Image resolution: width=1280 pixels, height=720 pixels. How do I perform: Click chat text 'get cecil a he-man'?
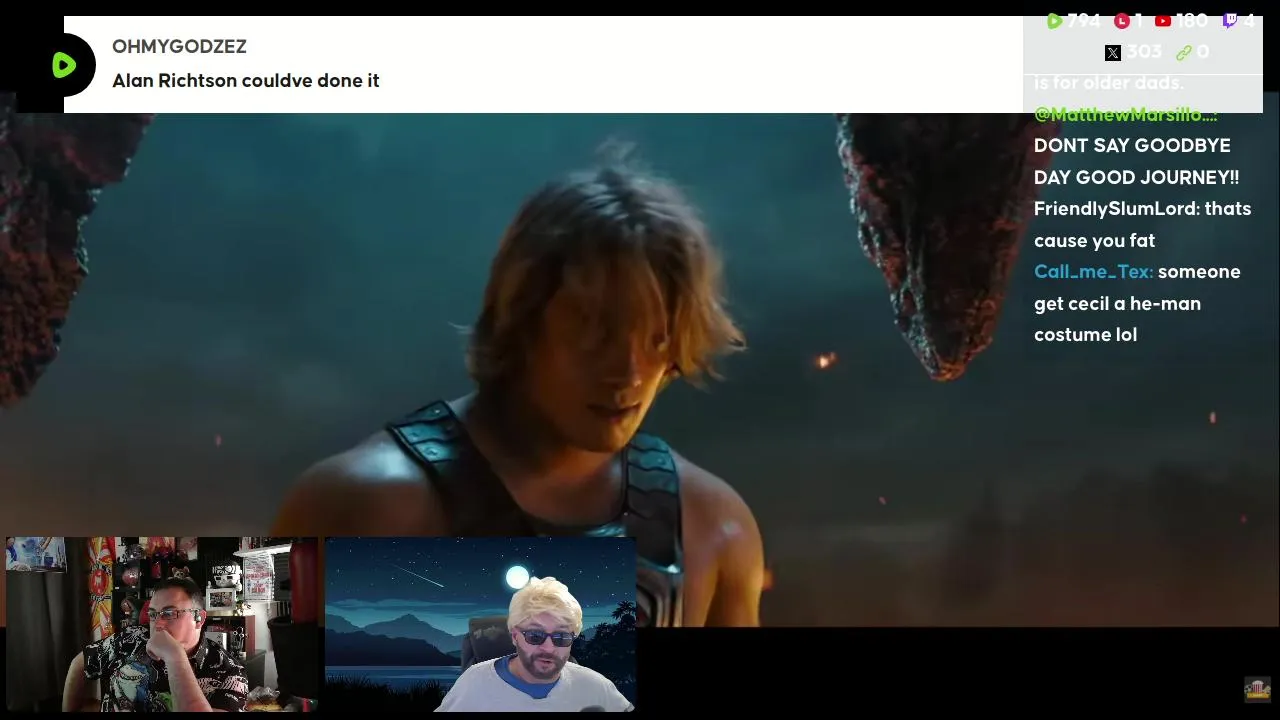1117,304
